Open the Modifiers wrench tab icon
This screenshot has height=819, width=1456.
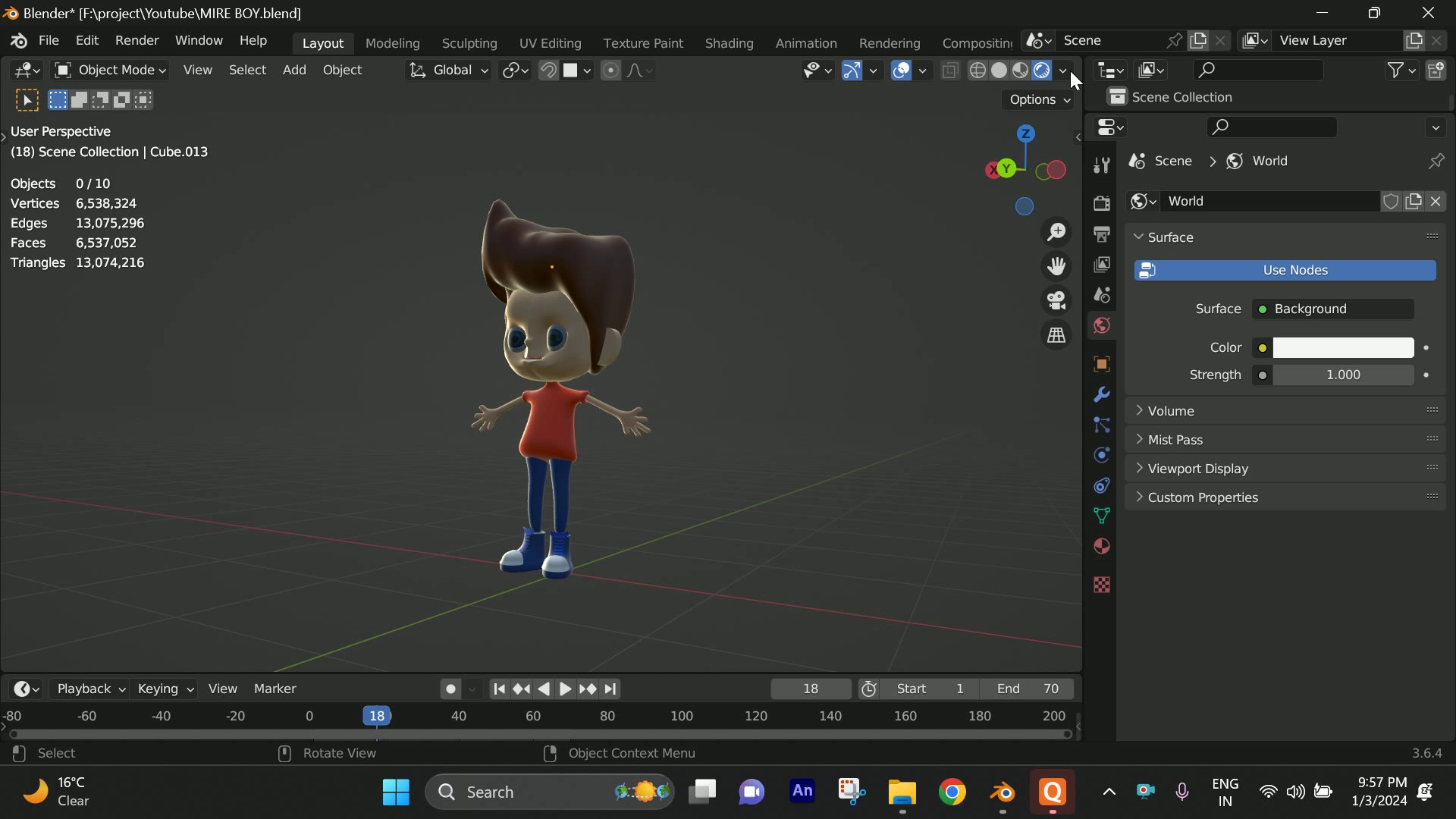pos(1102,394)
